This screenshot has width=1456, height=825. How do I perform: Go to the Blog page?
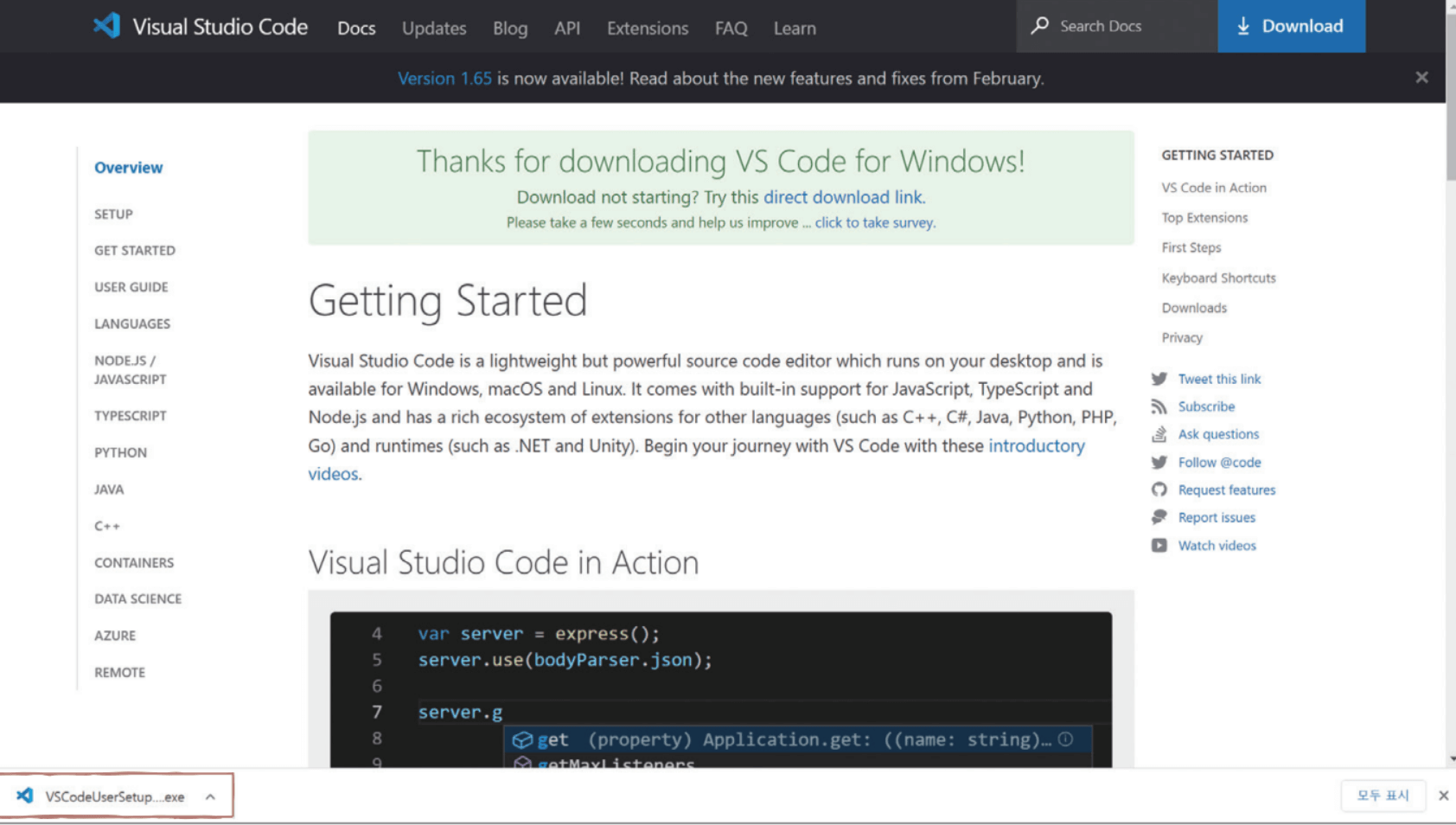click(510, 28)
